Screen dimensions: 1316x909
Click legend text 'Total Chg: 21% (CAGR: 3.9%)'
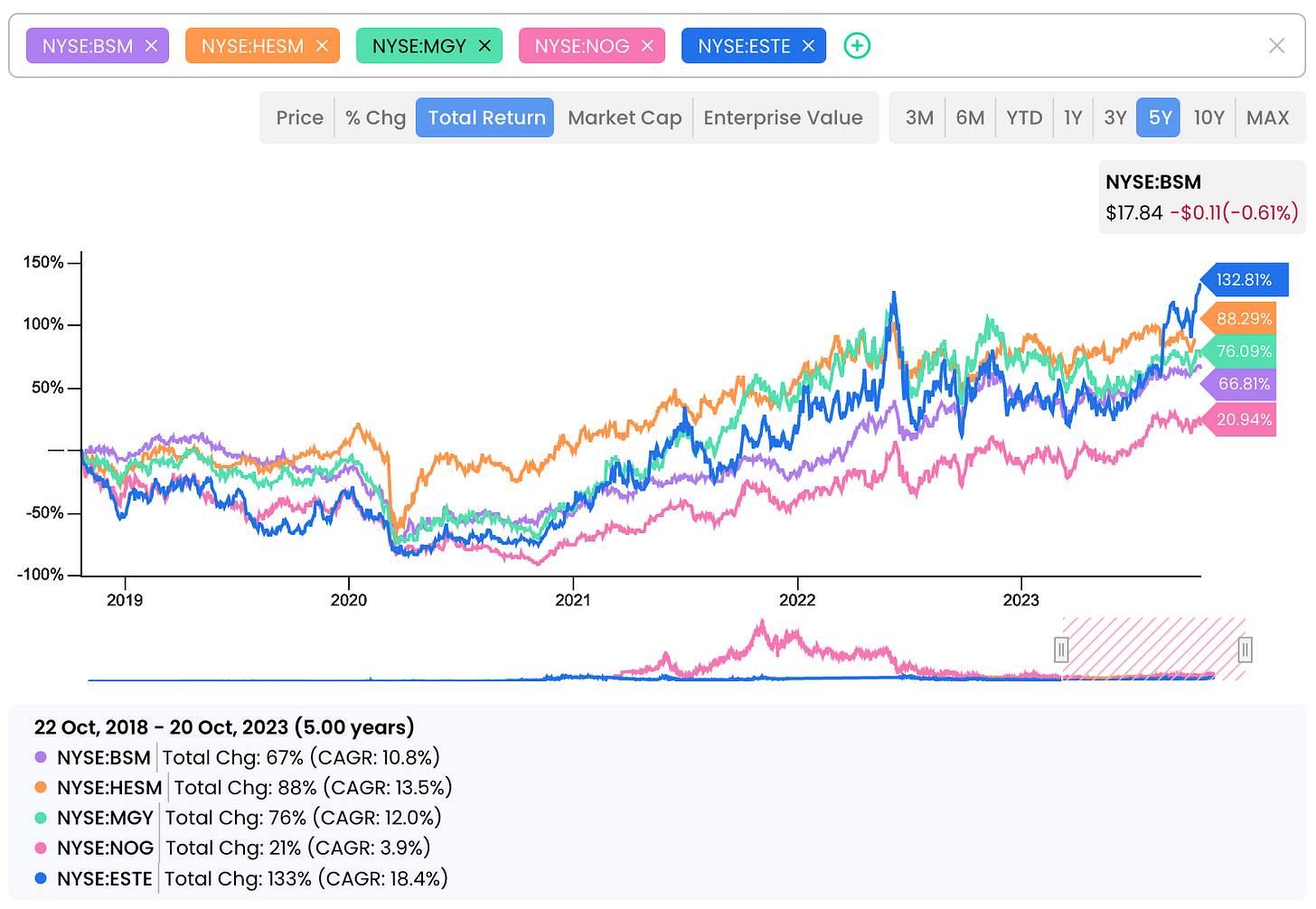[298, 848]
